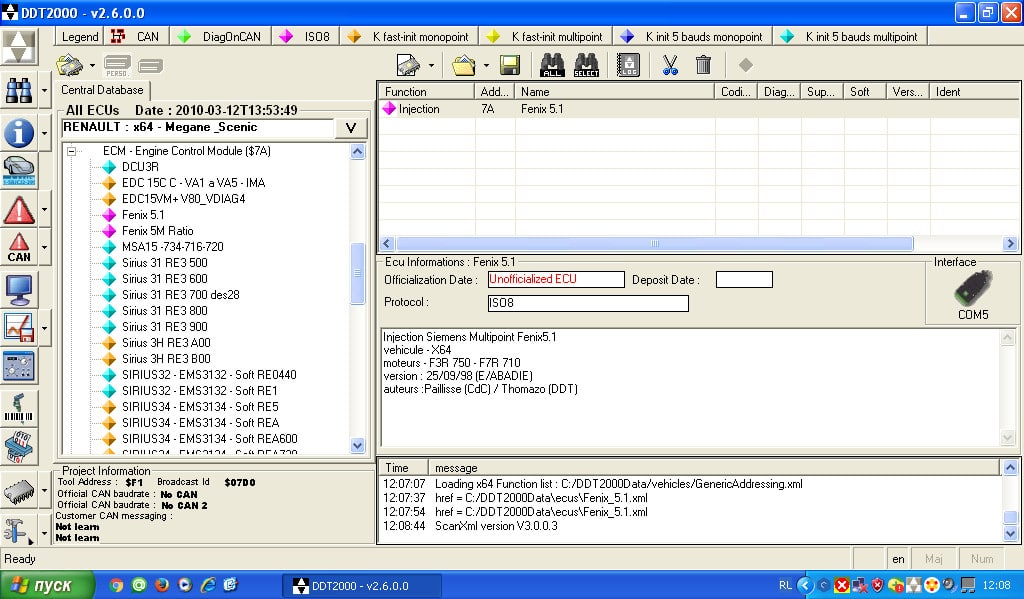This screenshot has height=599, width=1024.
Task: Click the PERSO icon in left toolbar
Action: (117, 65)
